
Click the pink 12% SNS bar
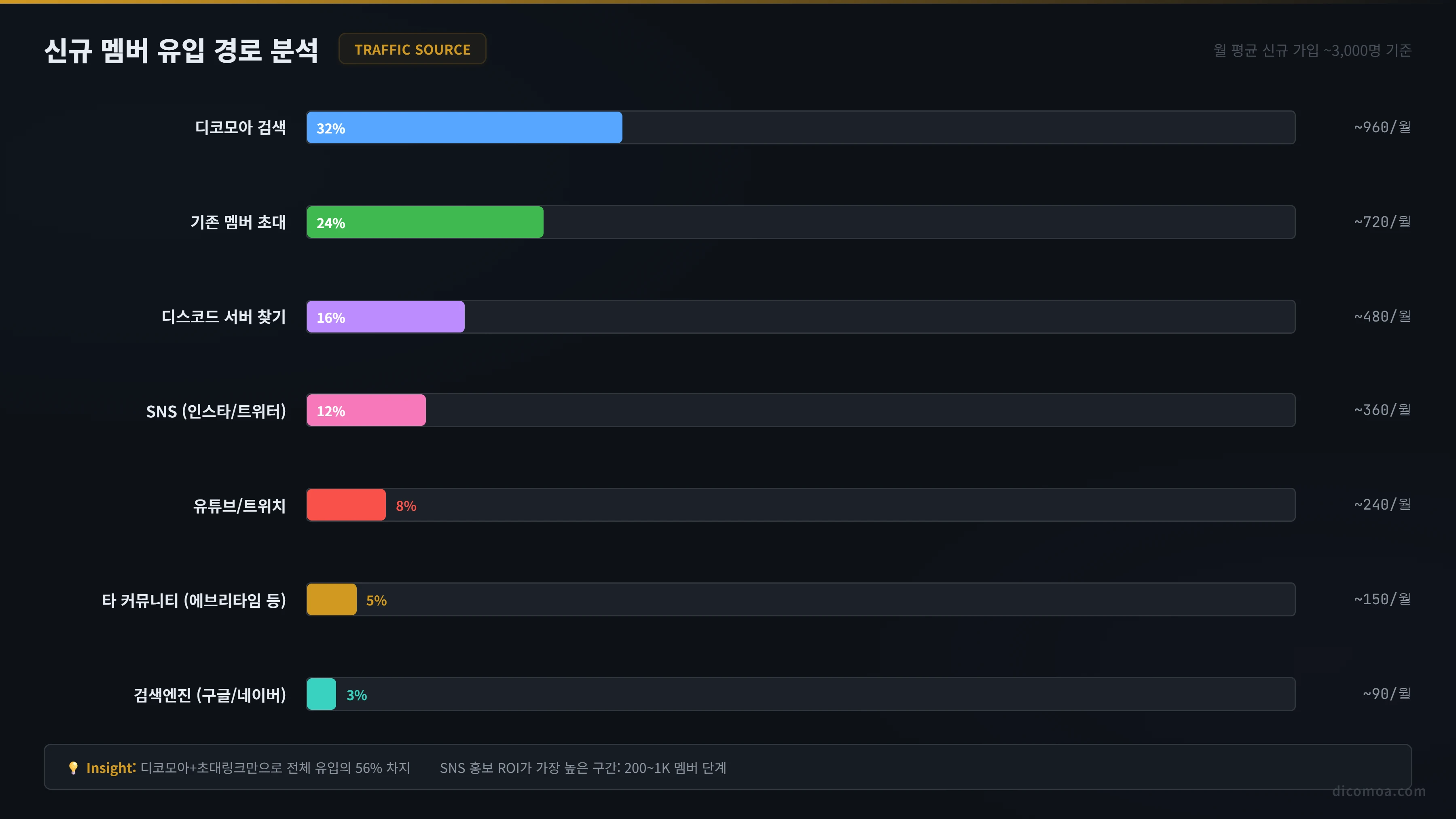[366, 411]
